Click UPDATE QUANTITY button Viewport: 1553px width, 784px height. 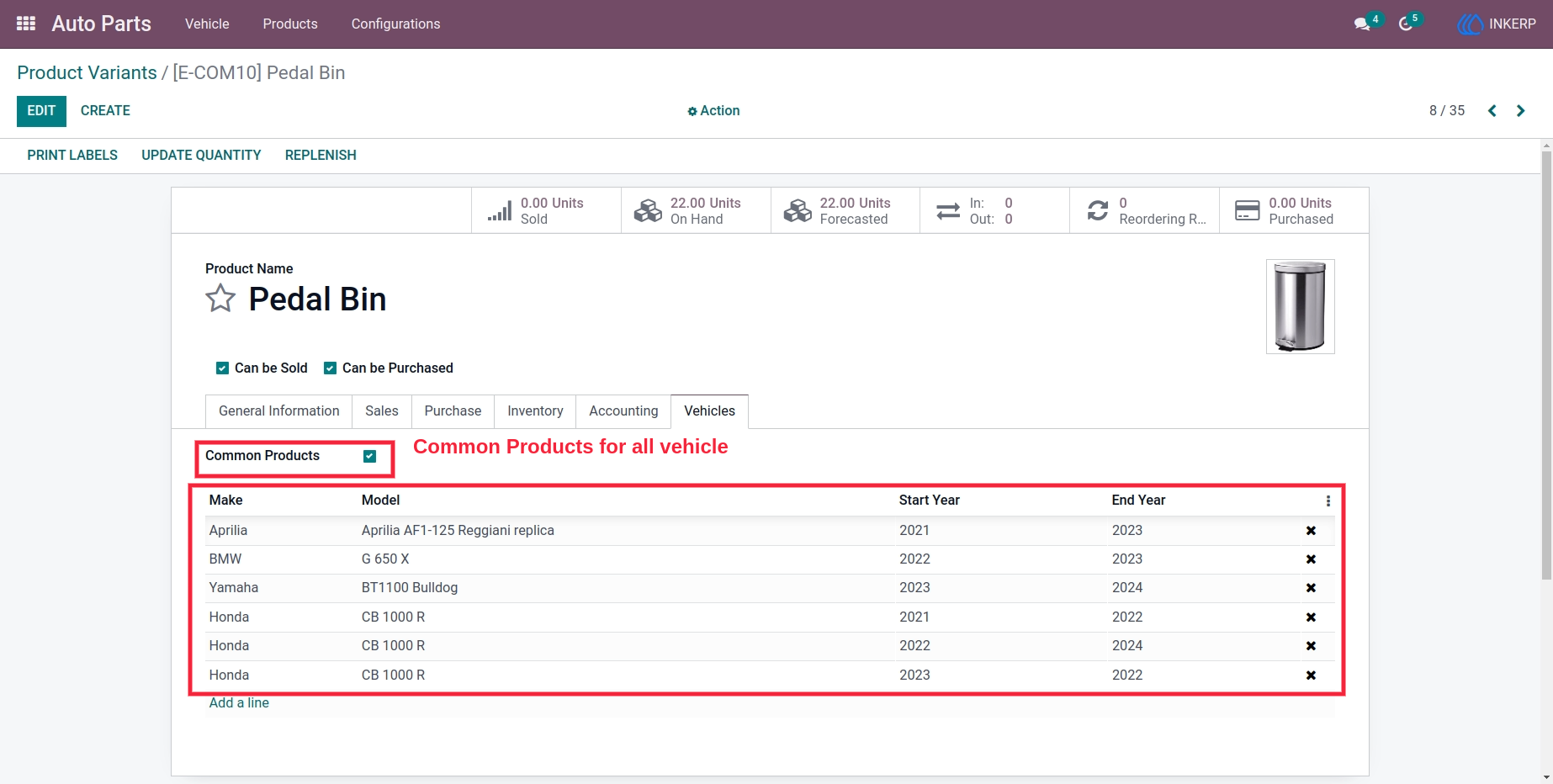[x=201, y=156]
